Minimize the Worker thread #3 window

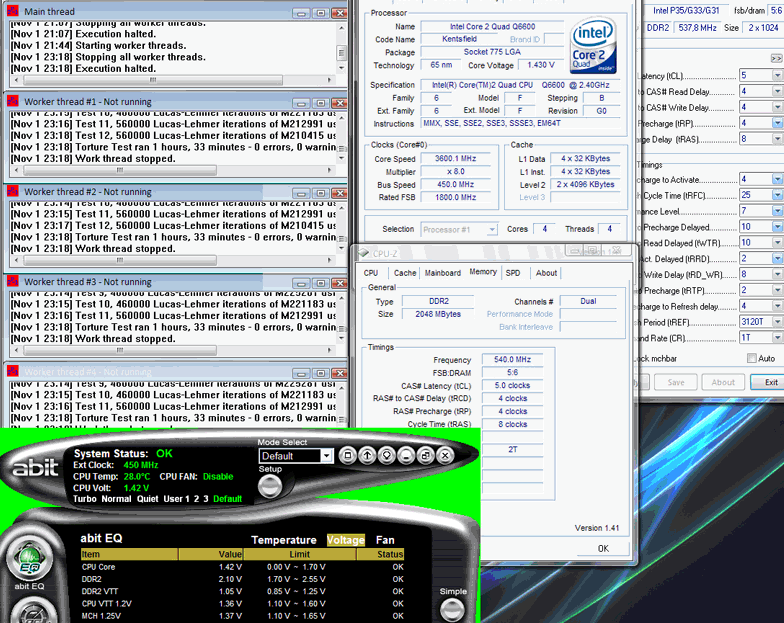coord(301,284)
